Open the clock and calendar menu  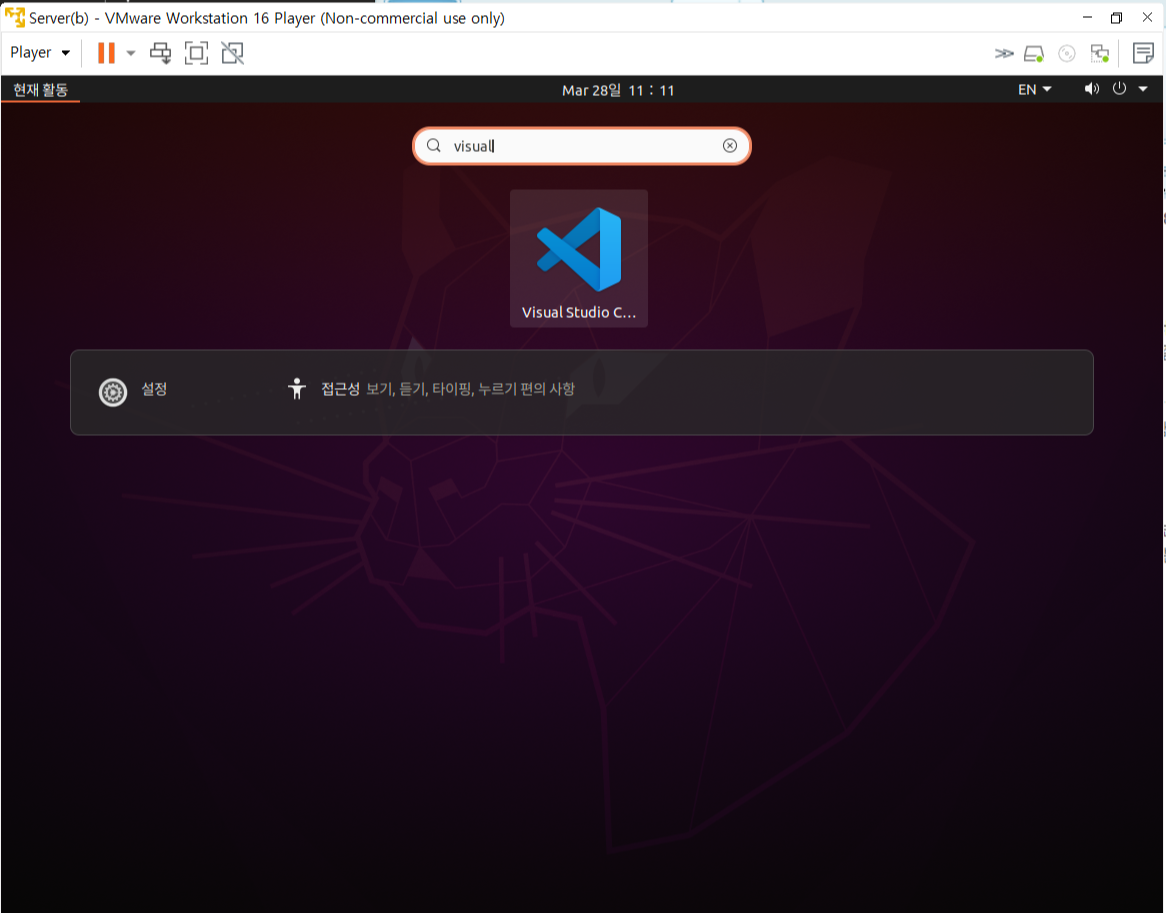618,90
